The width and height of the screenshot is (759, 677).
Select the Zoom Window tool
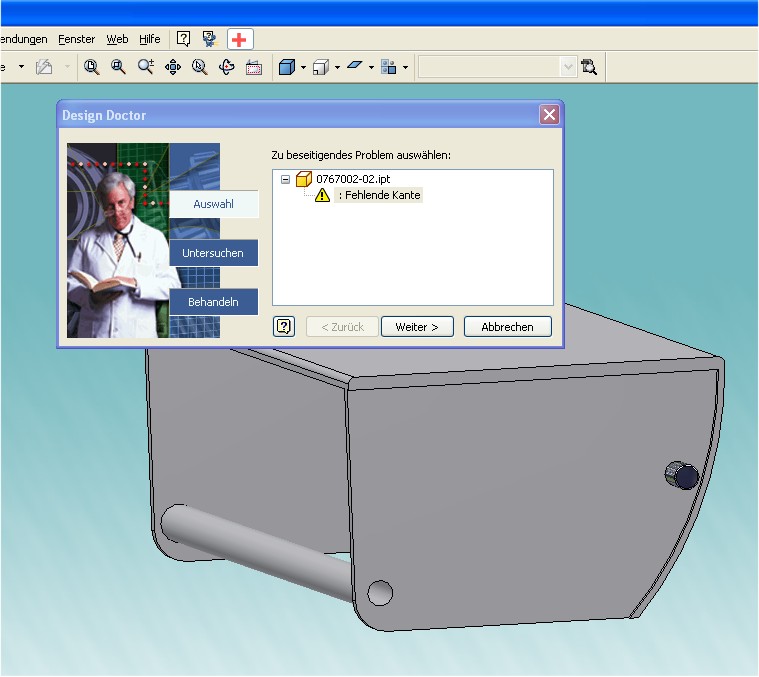118,67
